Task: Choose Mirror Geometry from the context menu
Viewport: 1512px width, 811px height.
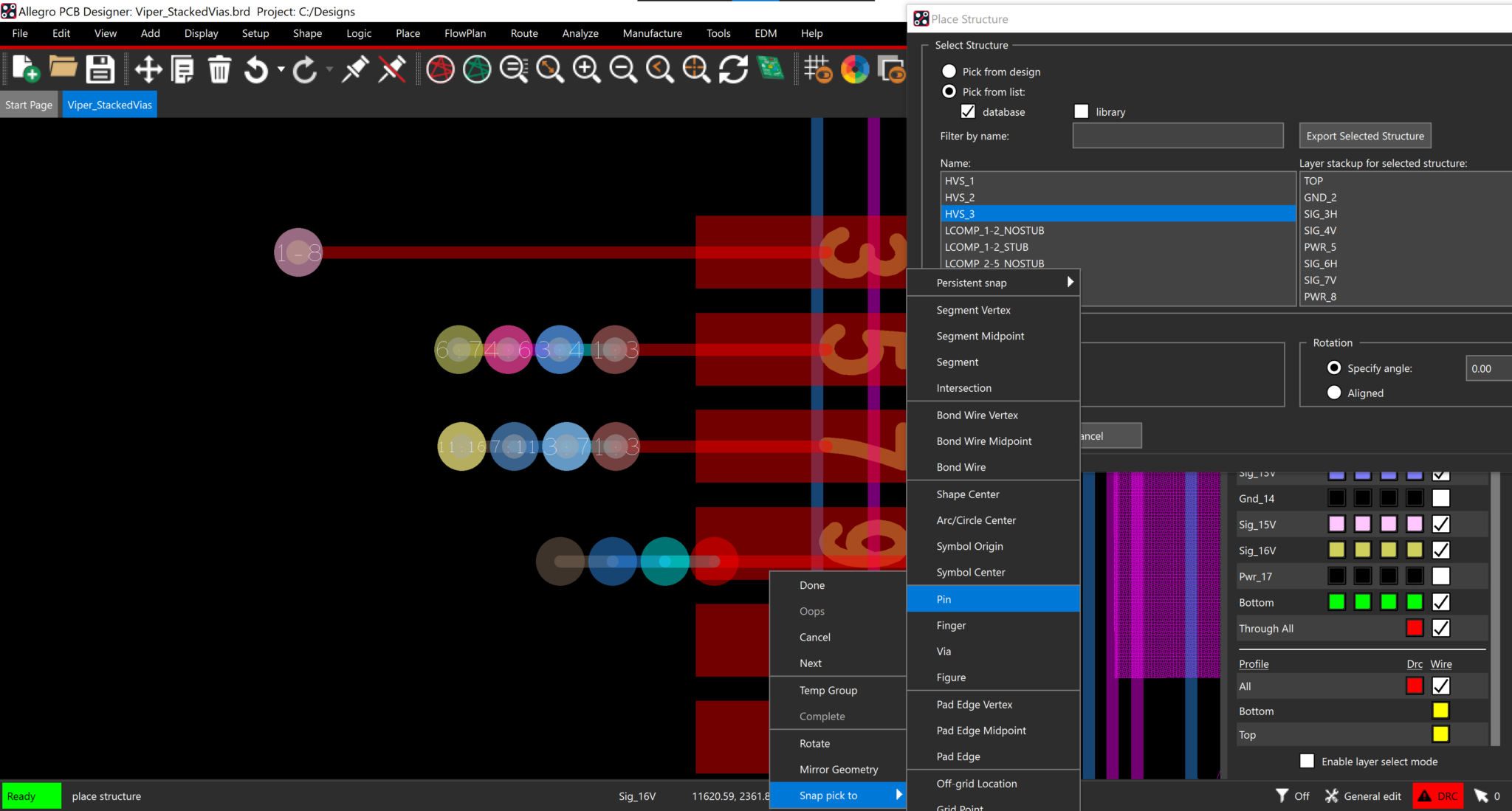Action: [x=839, y=769]
